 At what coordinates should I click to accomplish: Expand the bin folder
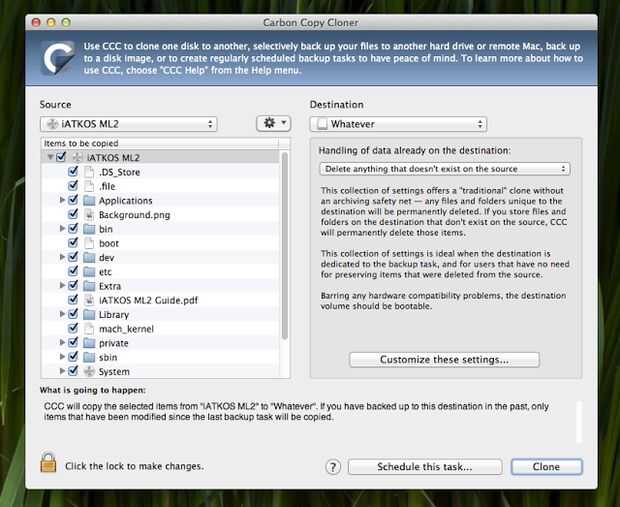click(62, 229)
